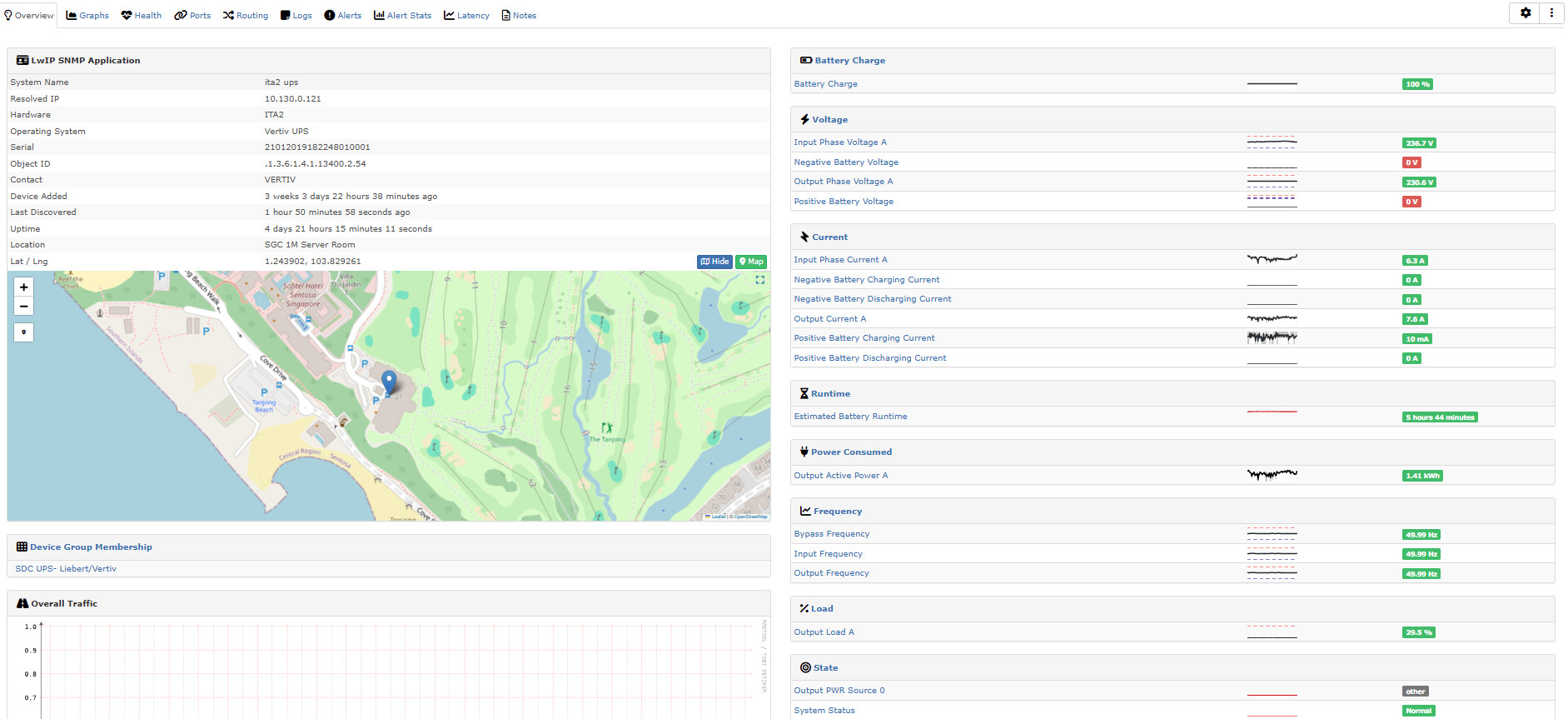Screen dimensions: 1568x719
Task: Zoom out on the map
Action: [23, 307]
